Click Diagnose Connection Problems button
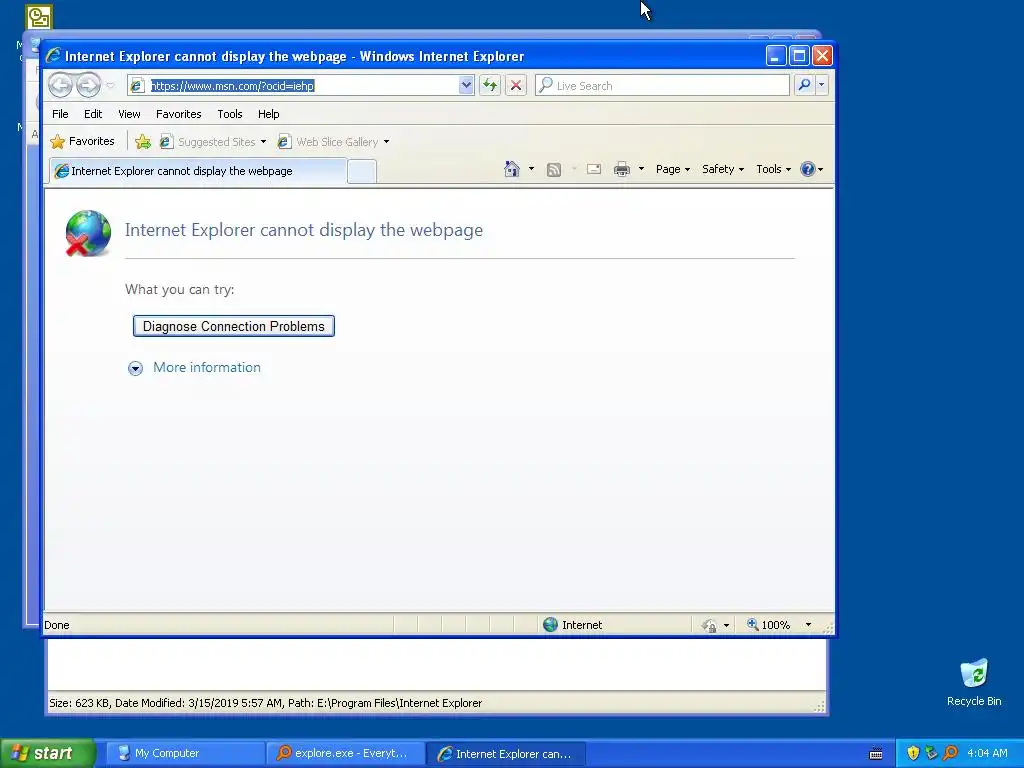The width and height of the screenshot is (1024, 768). (x=234, y=326)
